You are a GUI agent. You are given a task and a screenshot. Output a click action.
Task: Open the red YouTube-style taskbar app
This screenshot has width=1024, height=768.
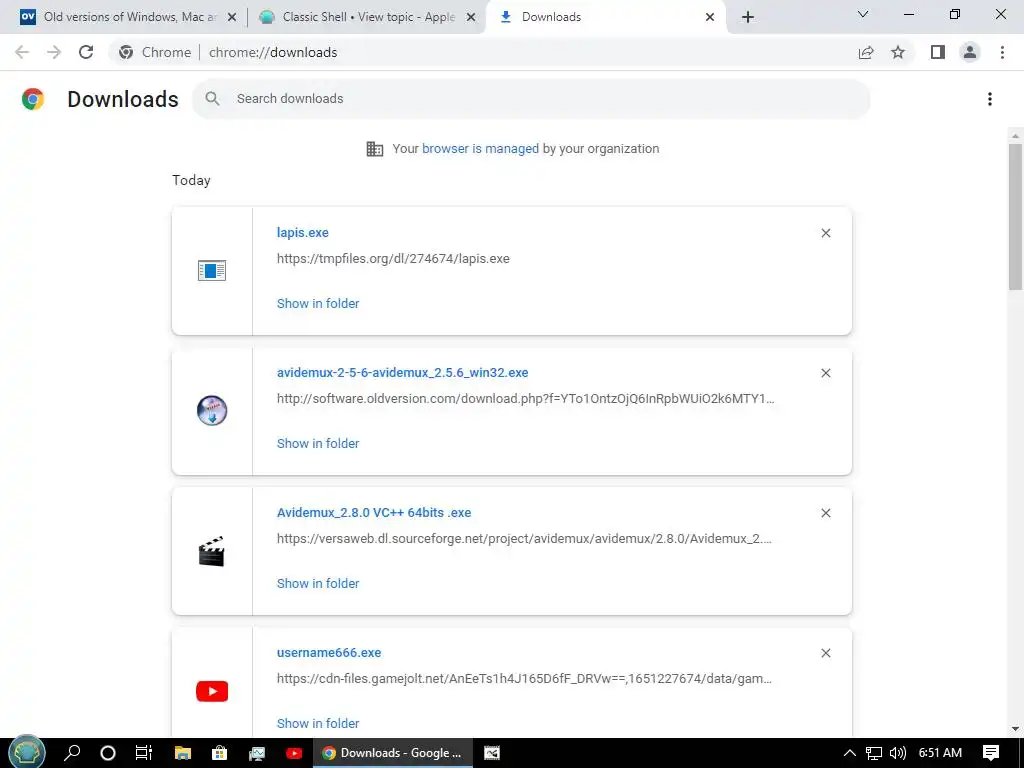click(294, 753)
